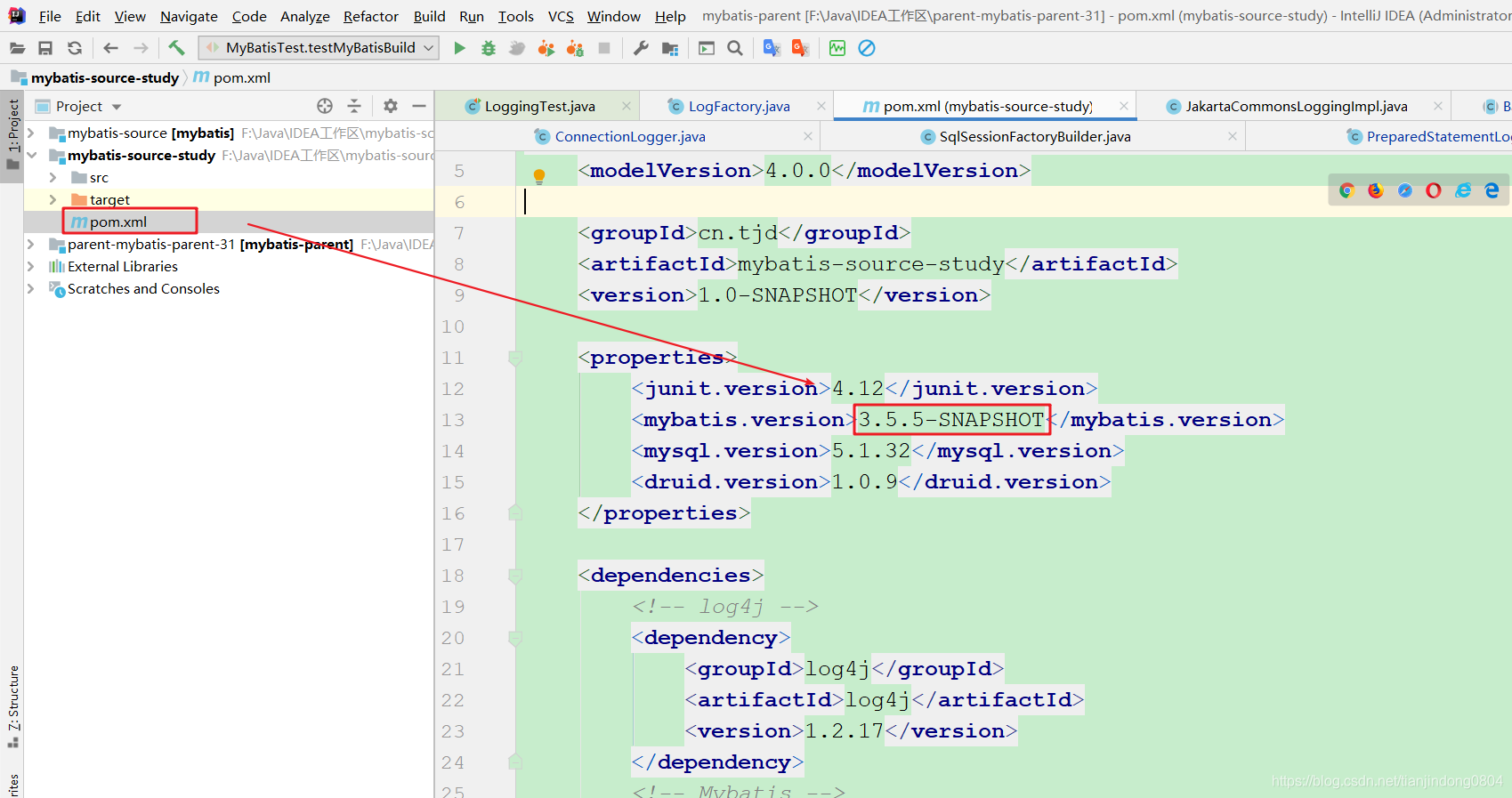This screenshot has width=1512, height=798.
Task: Open the Tools menu
Action: click(x=516, y=16)
